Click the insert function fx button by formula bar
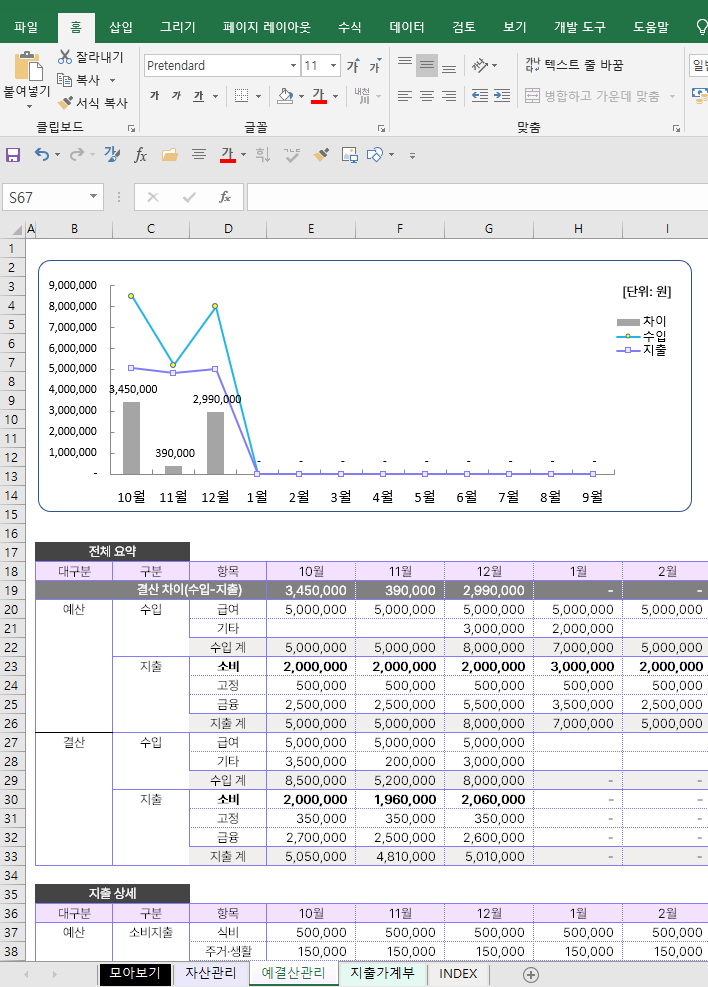The height and width of the screenshot is (987, 708). pyautogui.click(x=225, y=197)
